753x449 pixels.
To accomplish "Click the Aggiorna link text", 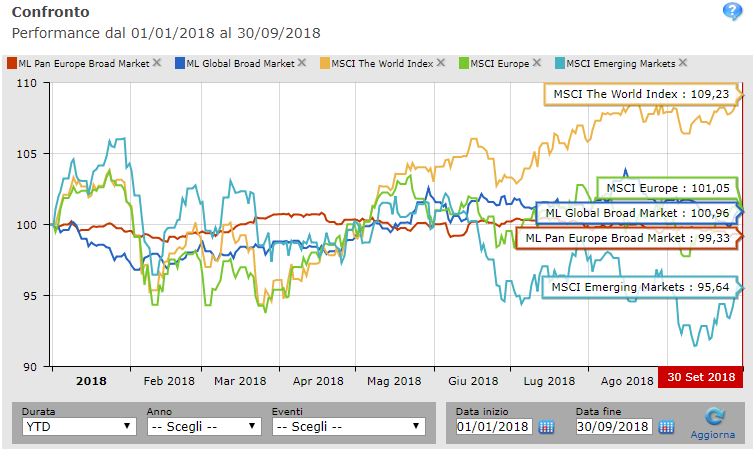I will pyautogui.click(x=713, y=435).
